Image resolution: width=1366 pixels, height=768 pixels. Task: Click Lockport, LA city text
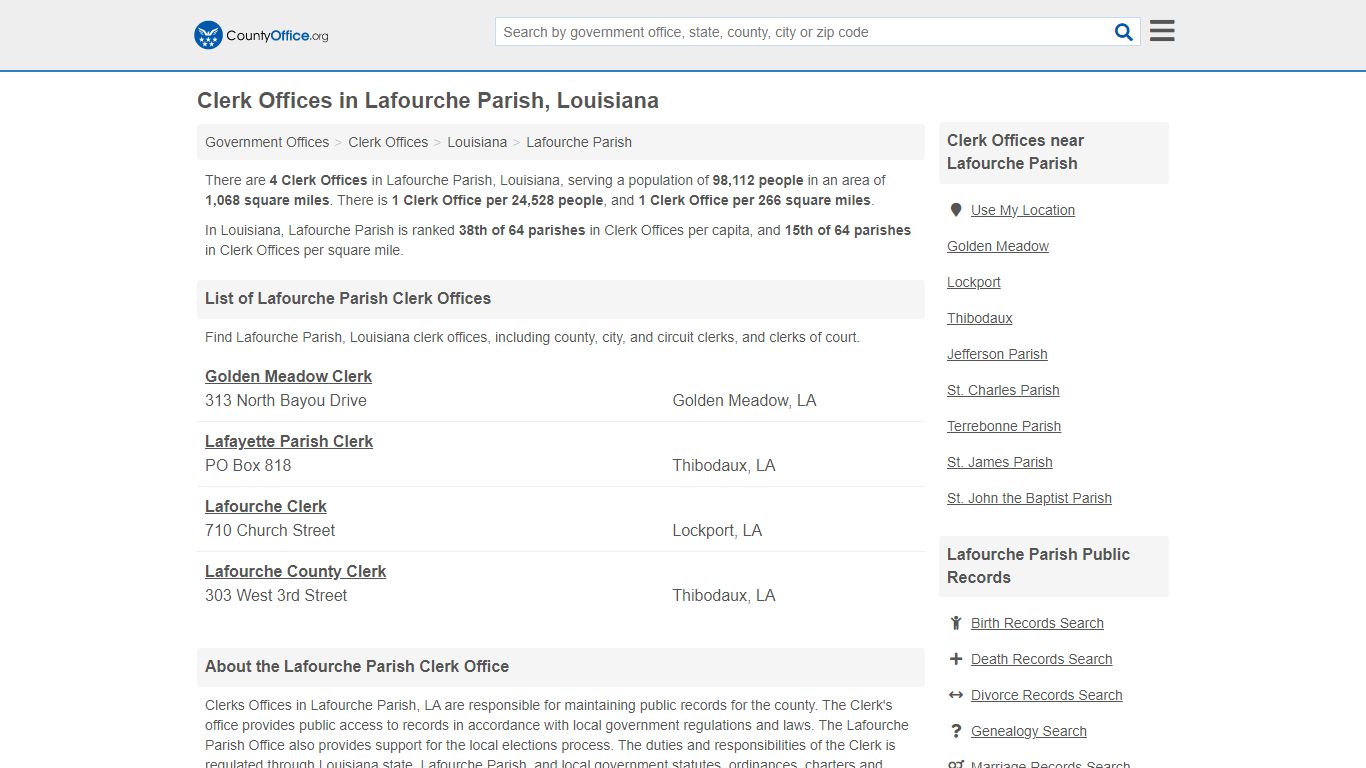(x=717, y=530)
